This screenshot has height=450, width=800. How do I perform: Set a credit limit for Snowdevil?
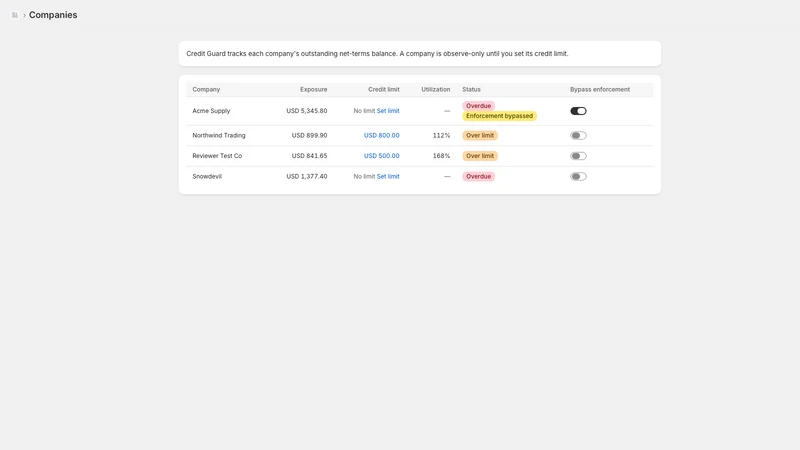click(x=388, y=176)
